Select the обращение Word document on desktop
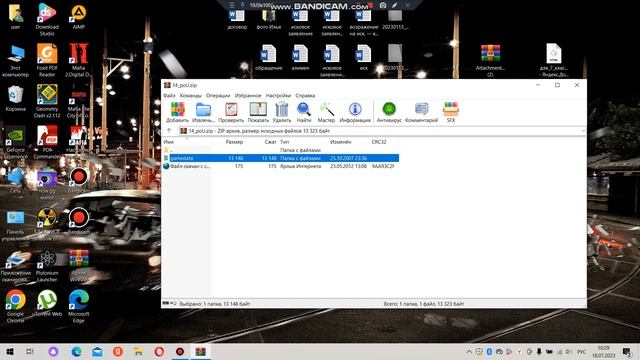This screenshot has height=360, width=640. click(268, 58)
